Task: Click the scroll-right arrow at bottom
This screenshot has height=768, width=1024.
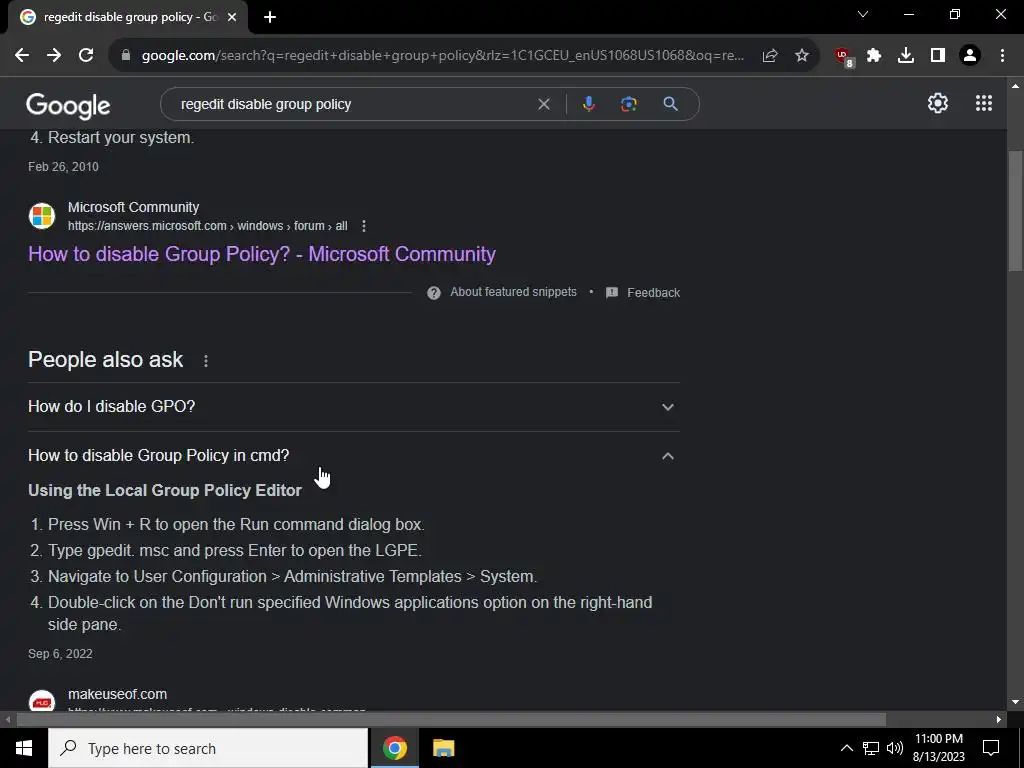Action: tap(999, 720)
